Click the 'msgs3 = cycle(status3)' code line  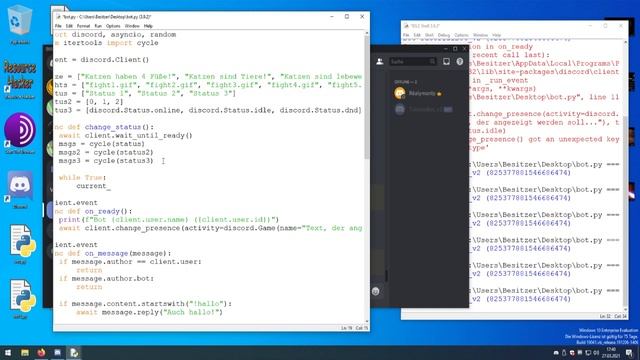click(x=106, y=161)
